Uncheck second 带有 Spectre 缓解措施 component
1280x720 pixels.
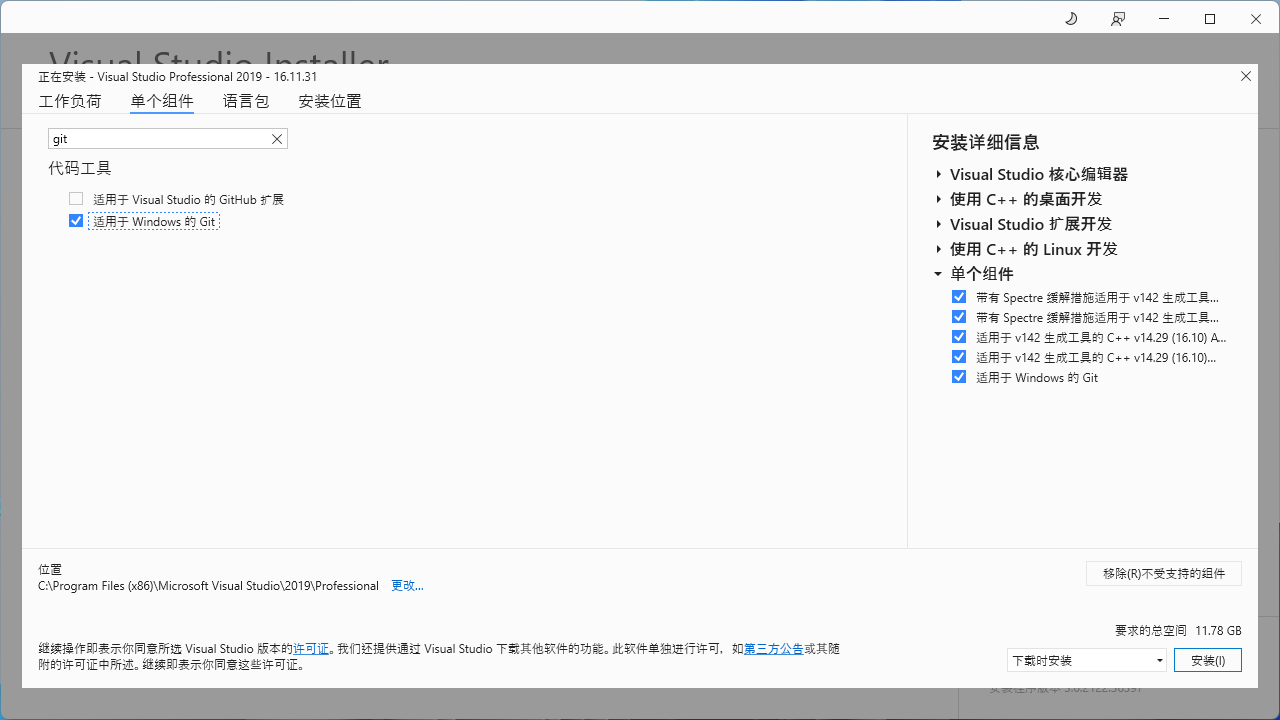coord(959,317)
